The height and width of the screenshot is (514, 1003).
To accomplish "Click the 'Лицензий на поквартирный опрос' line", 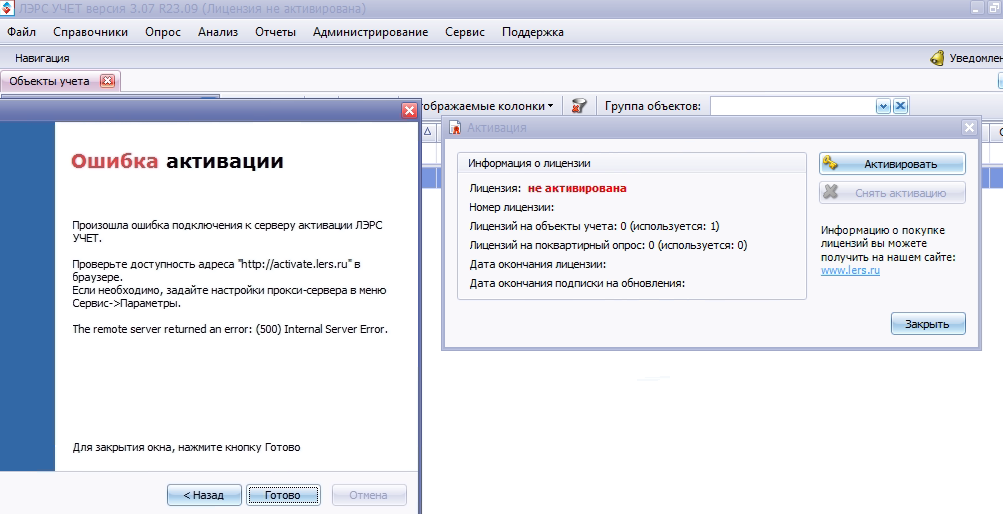I will click(608, 245).
